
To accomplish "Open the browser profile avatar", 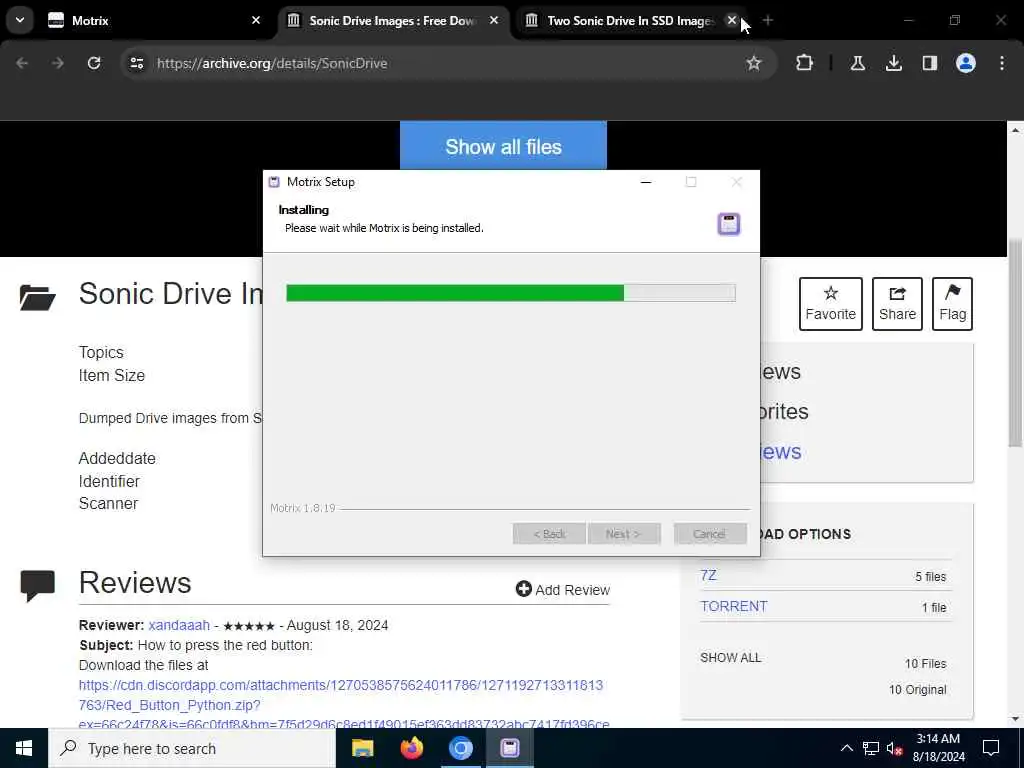I will [965, 63].
